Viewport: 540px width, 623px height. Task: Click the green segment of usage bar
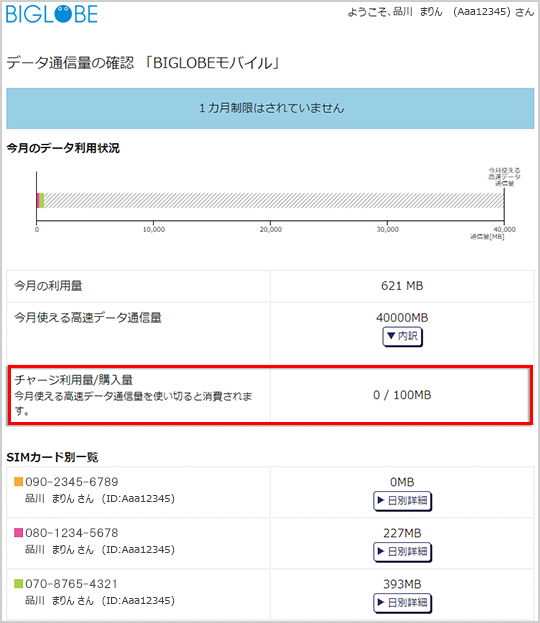[42, 200]
